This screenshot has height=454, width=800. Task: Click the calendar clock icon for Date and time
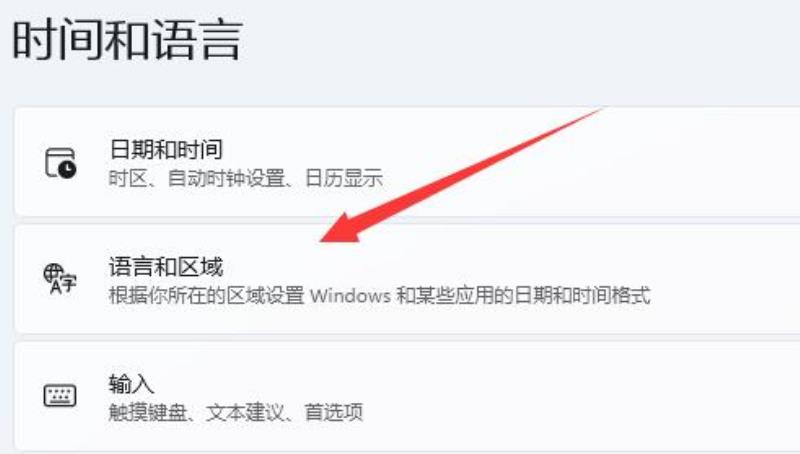tap(61, 163)
